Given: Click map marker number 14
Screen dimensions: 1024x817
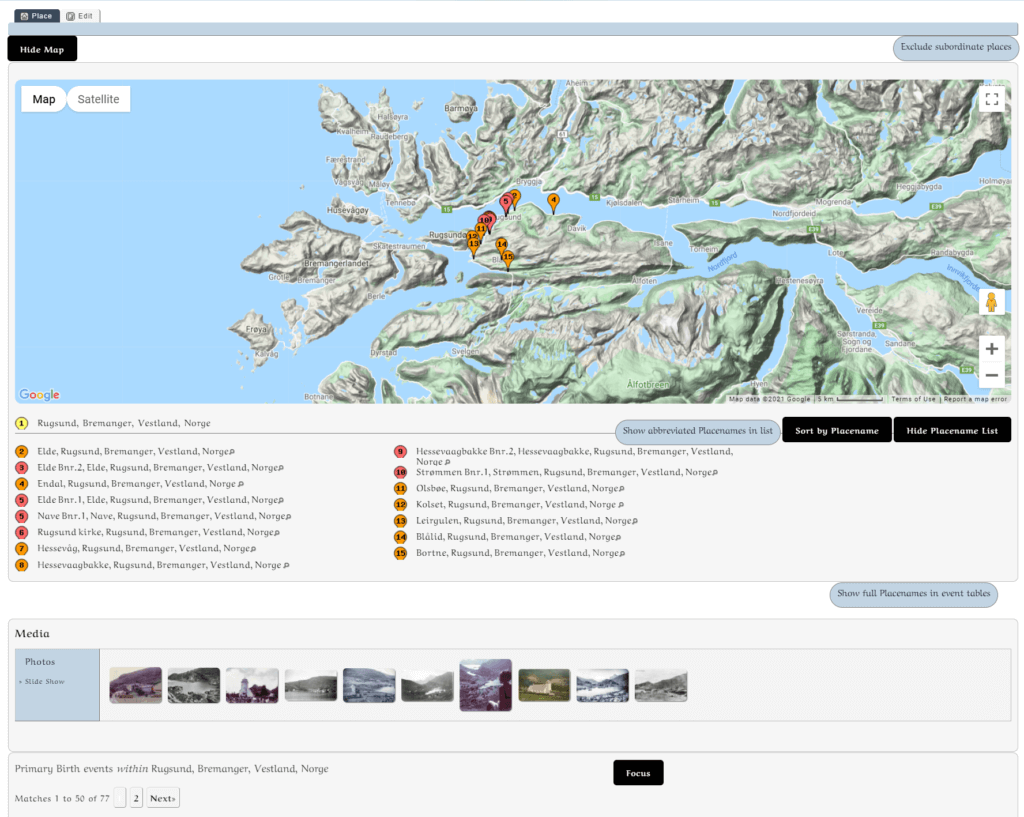Looking at the screenshot, I should coord(502,245).
